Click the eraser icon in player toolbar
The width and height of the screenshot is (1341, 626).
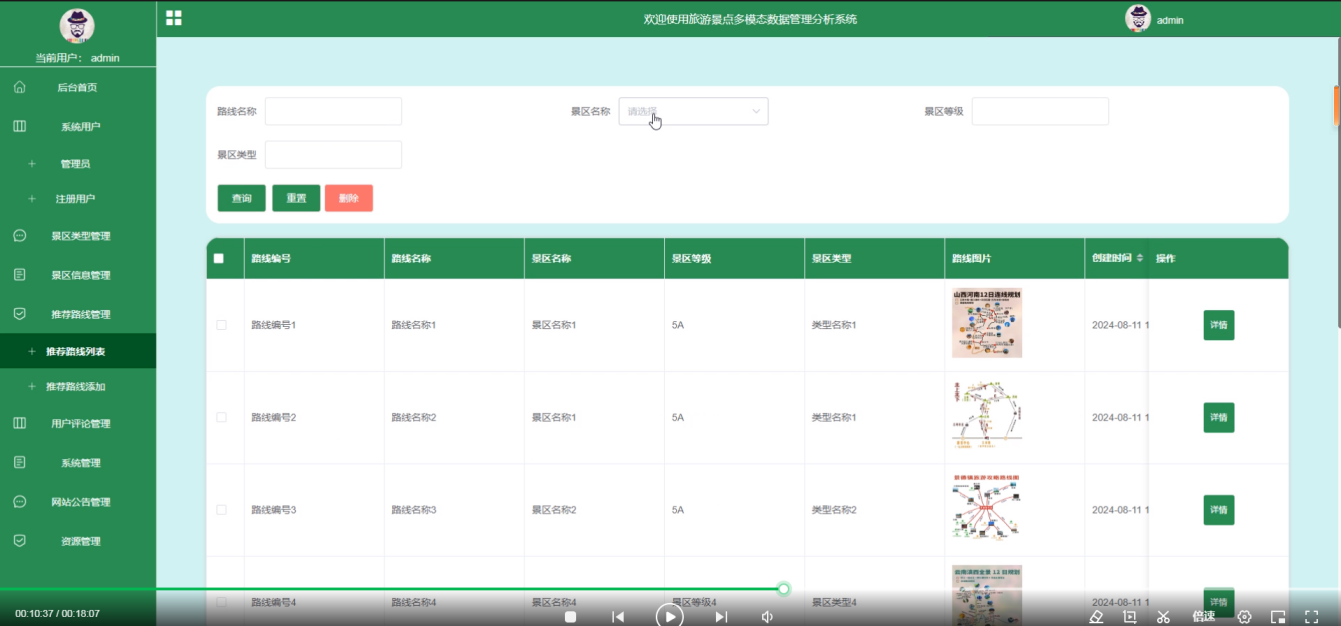(1096, 617)
